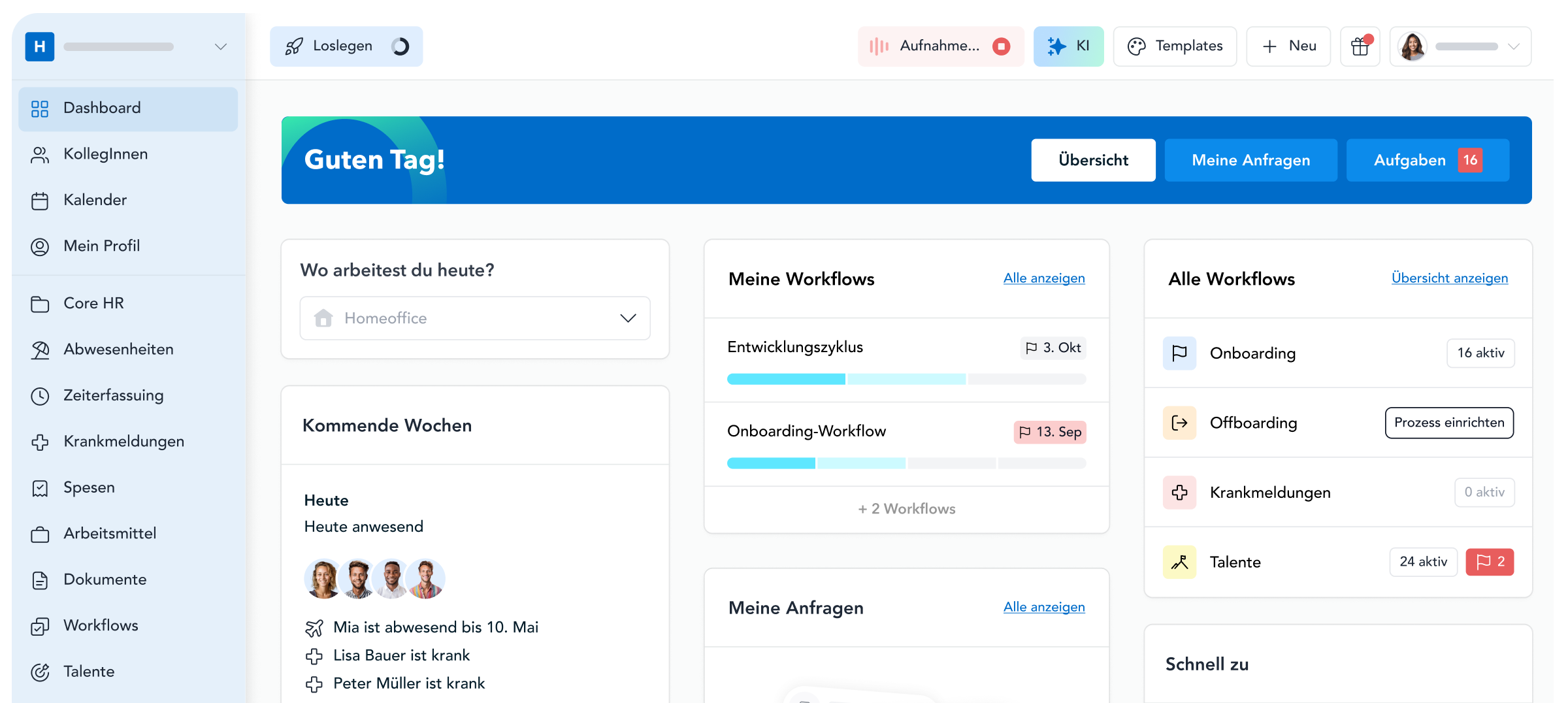The width and height of the screenshot is (1568, 703).
Task: Expand the user profile menu chevron
Action: 1514,46
